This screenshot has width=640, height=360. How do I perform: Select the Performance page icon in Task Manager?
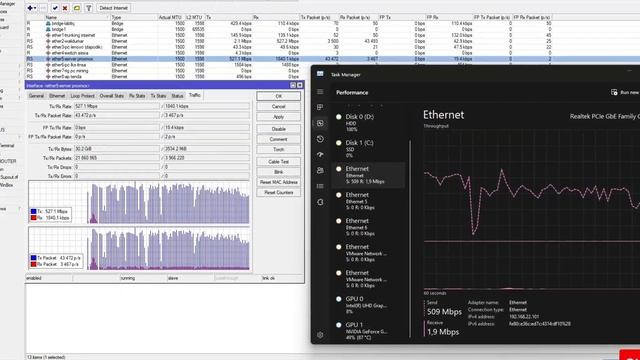tap(320, 123)
